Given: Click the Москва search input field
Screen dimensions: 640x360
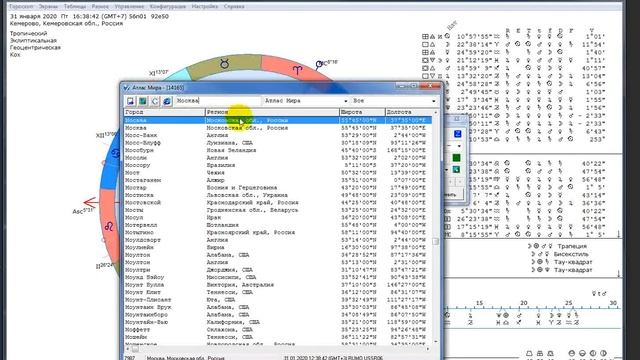Looking at the screenshot, I should point(218,100).
